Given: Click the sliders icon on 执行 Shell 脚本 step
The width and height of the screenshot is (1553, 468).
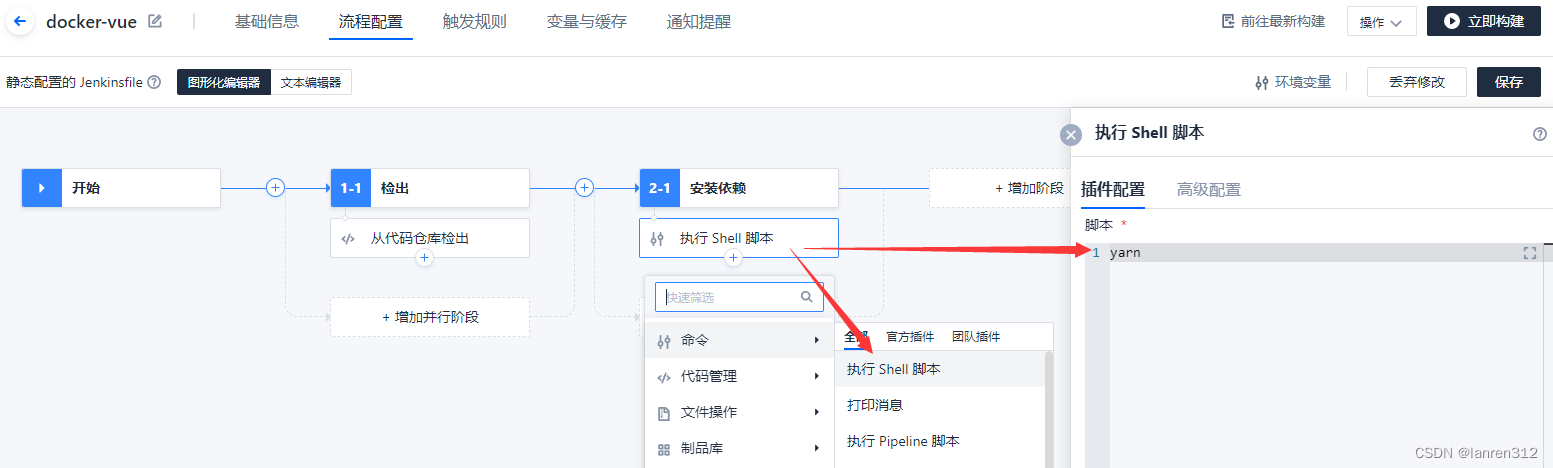Looking at the screenshot, I should [657, 238].
